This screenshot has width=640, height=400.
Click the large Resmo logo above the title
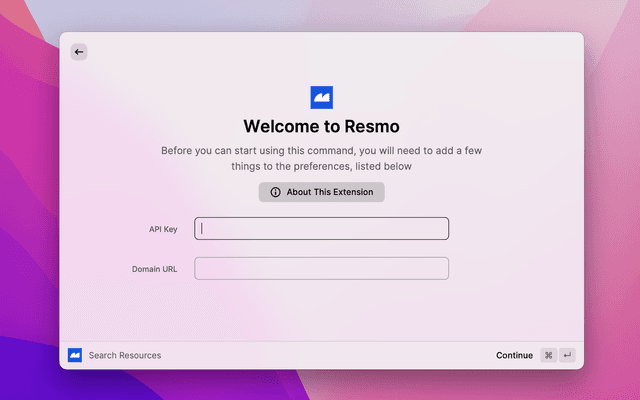tap(322, 97)
